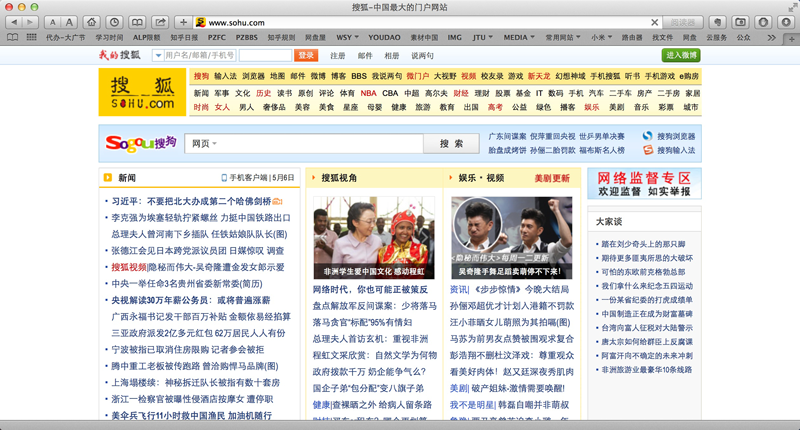Stop loading with X in address bar
Image resolution: width=800 pixels, height=430 pixels.
click(655, 22)
